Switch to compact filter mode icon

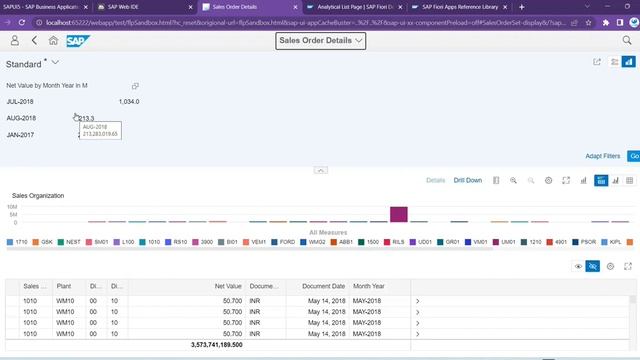click(x=614, y=62)
